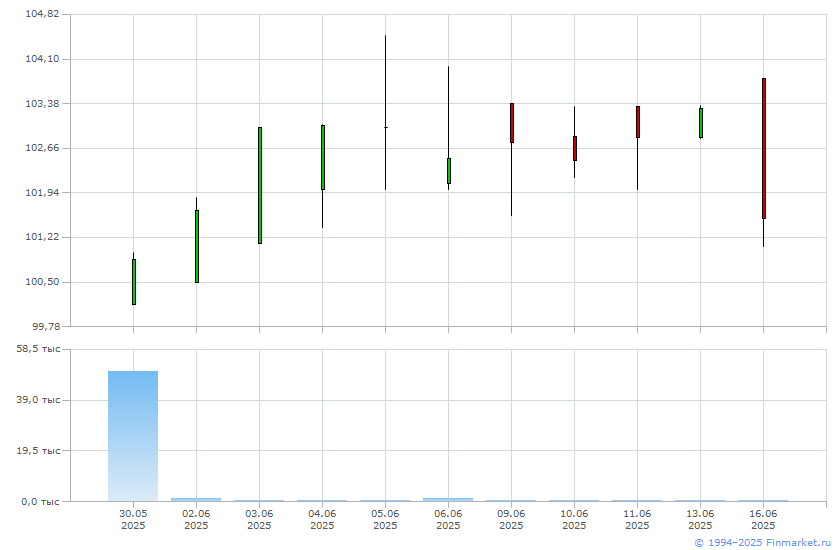This screenshot has height=550, width=840.
Task: Click the 104,82 price axis label
Action: click(42, 14)
